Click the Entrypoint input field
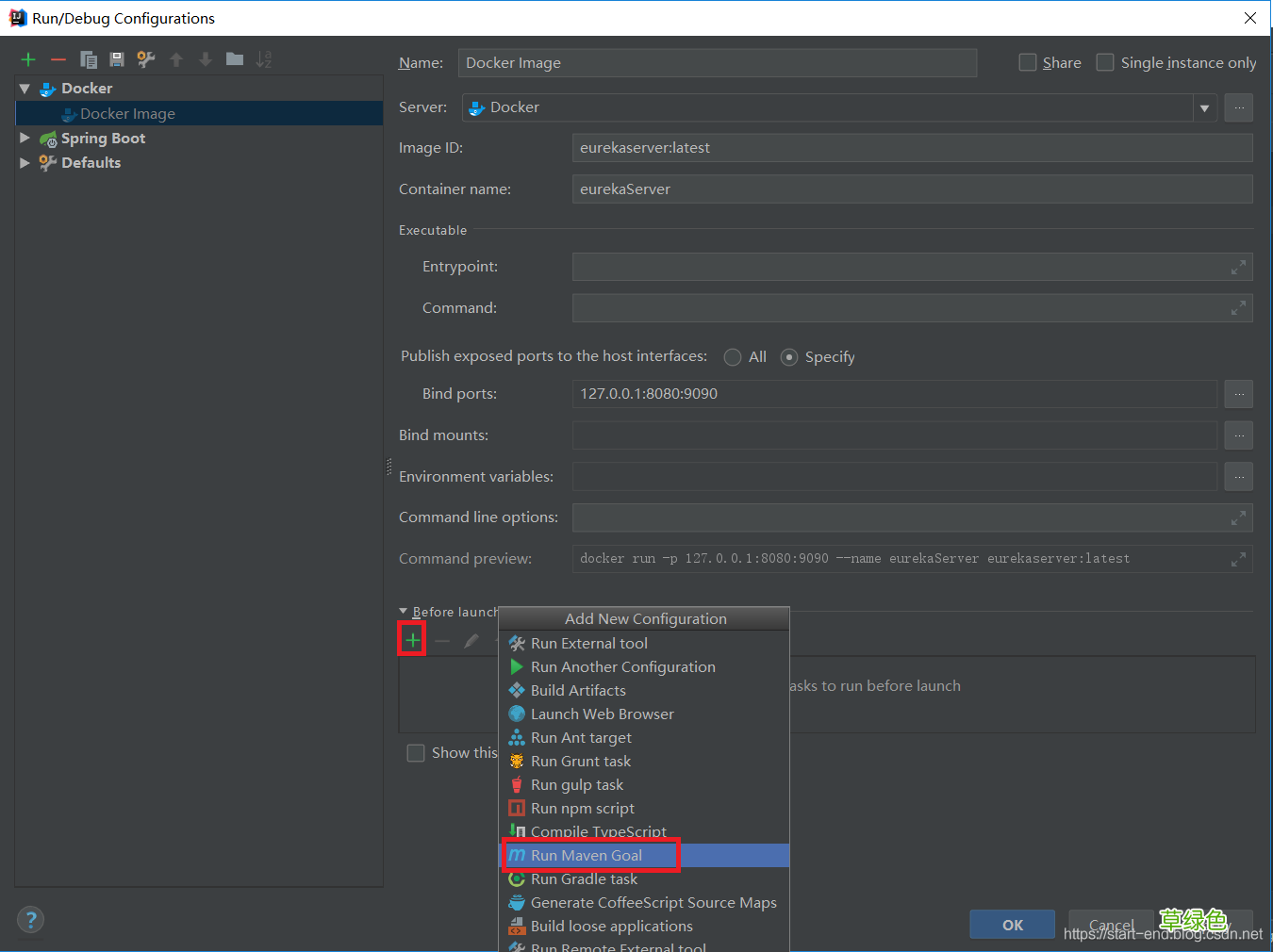 pos(913,268)
